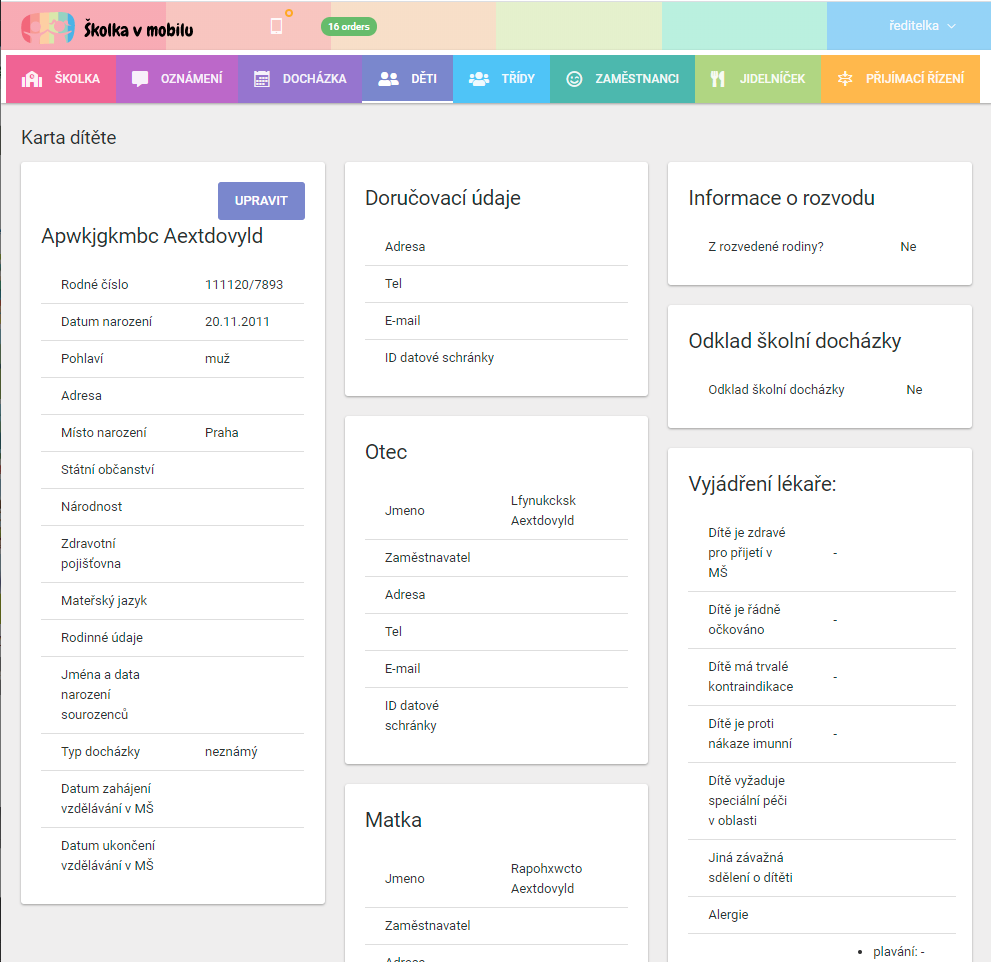Click birth date 20.11.2011

[237, 322]
